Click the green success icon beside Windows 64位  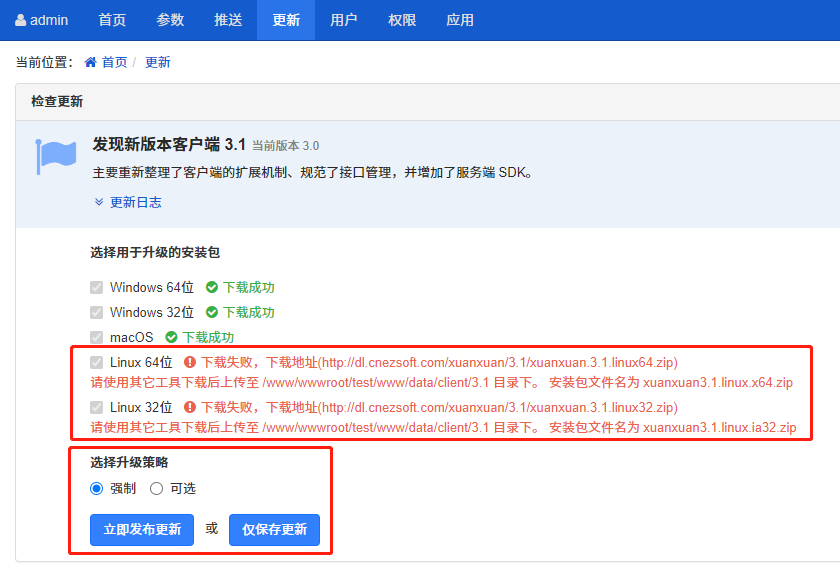point(212,288)
